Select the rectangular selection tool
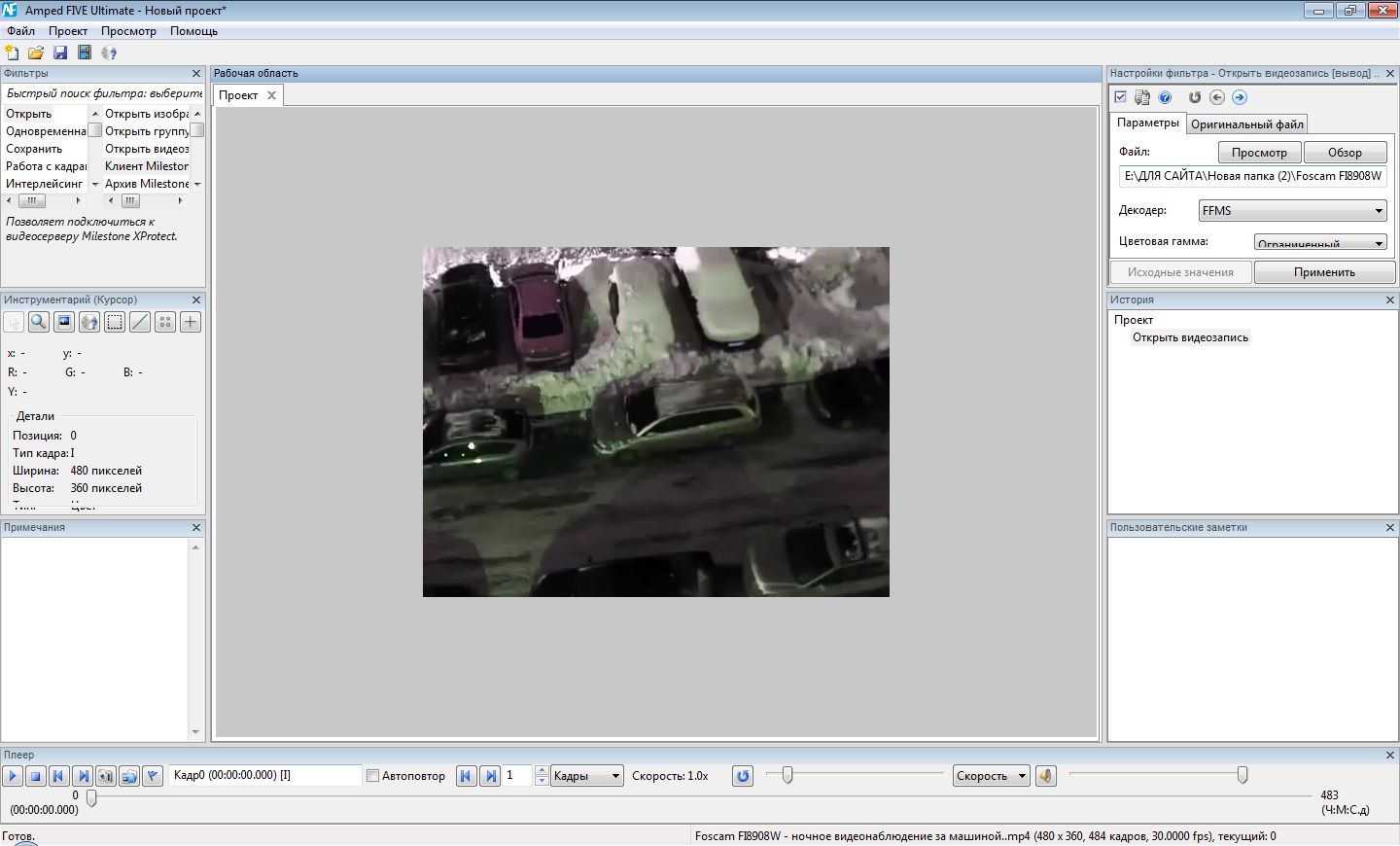This screenshot has height=846, width=1400. pos(115,322)
